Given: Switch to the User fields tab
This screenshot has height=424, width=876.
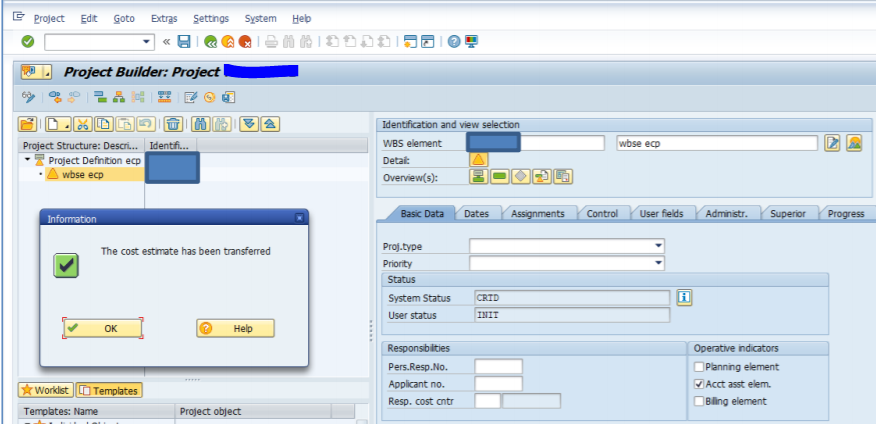Looking at the screenshot, I should click(x=661, y=213).
